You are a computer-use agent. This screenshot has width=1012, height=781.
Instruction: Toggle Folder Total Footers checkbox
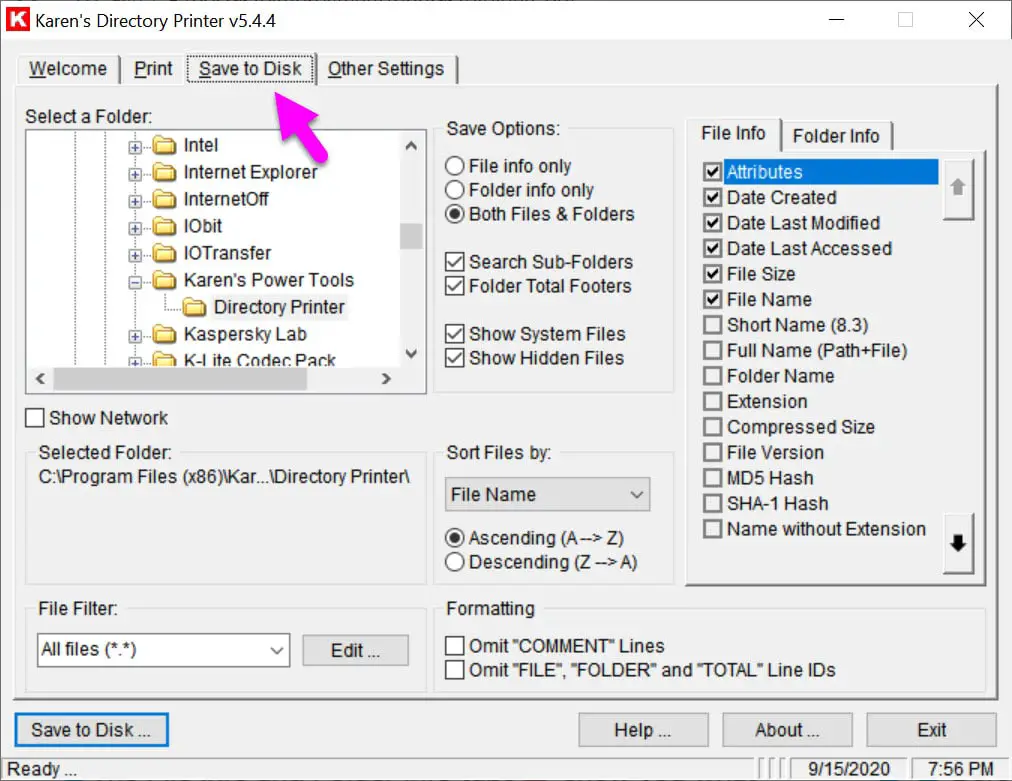[538, 285]
